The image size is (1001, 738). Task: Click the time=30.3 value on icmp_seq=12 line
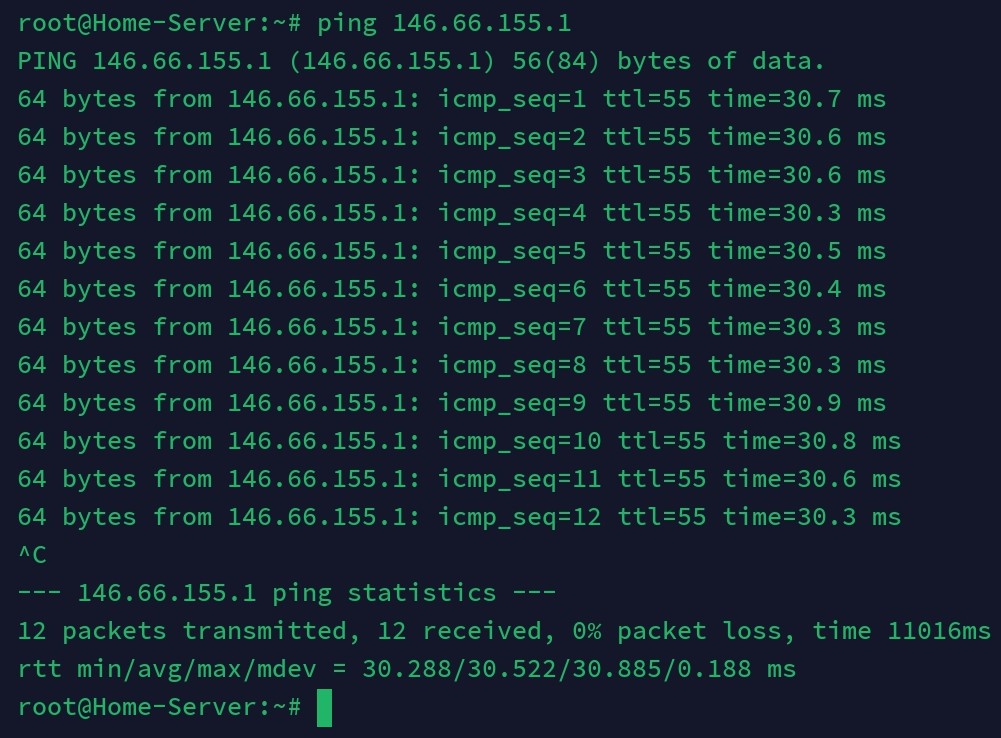coord(789,517)
